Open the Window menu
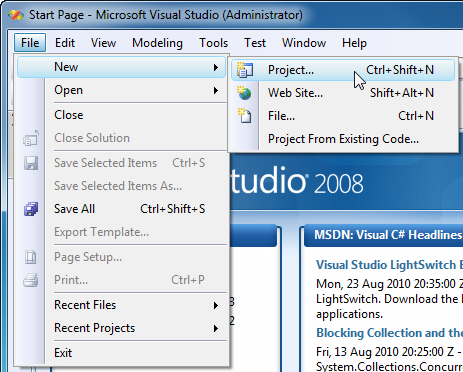The height and width of the screenshot is (372, 463). tap(304, 43)
